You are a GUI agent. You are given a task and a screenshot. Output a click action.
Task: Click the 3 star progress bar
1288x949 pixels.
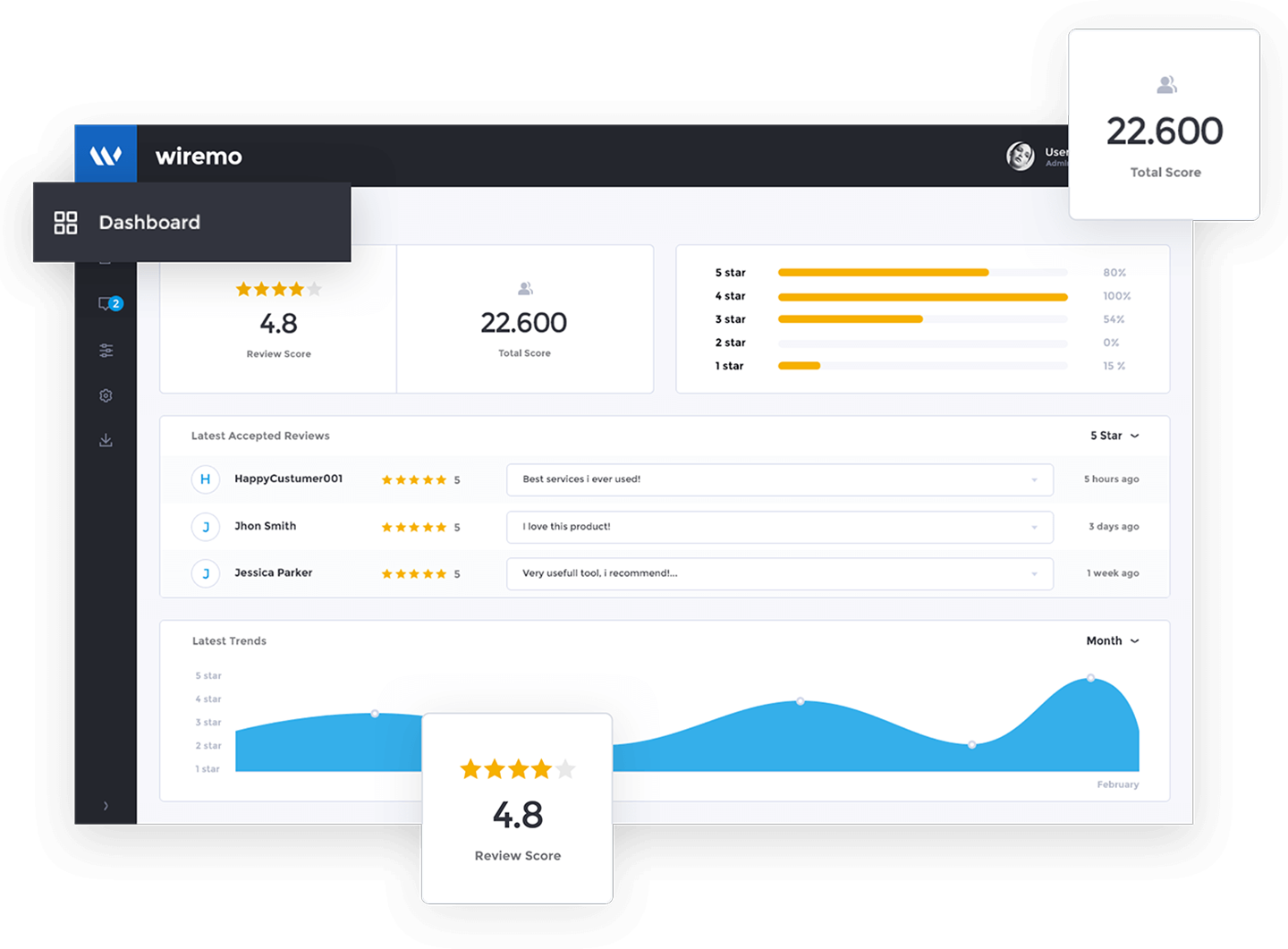923,319
